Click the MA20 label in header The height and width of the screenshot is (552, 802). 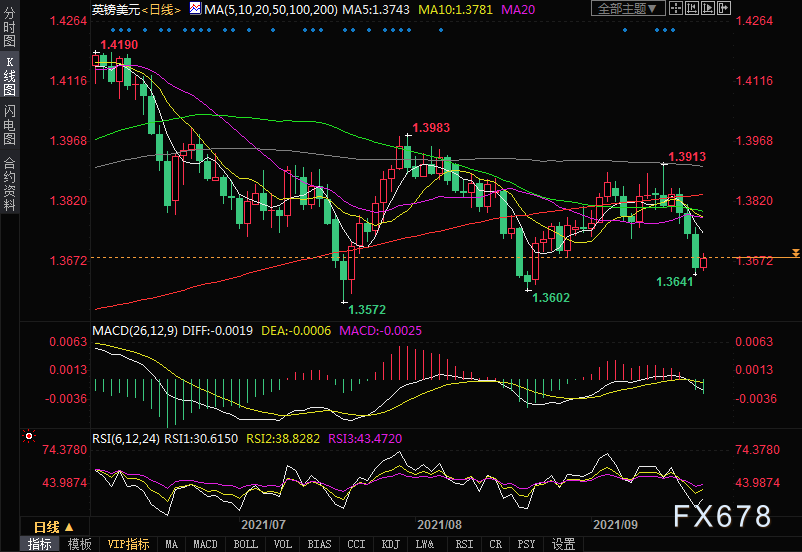point(518,9)
